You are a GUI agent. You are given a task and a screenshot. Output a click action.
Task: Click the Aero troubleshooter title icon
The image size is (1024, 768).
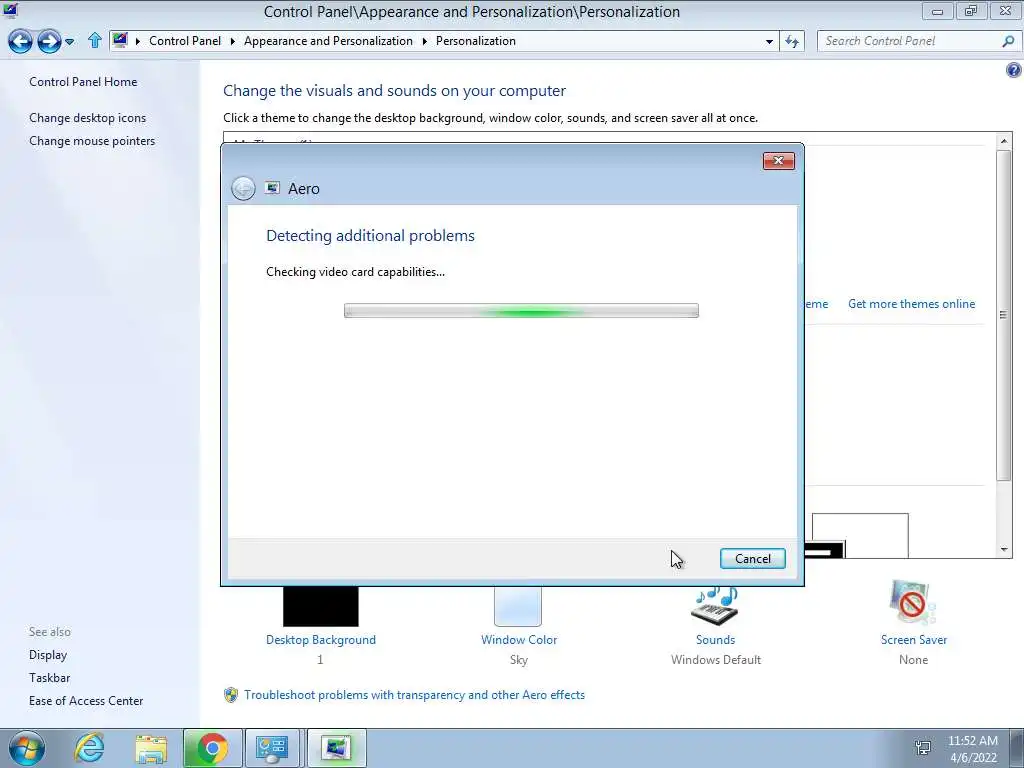tap(272, 188)
